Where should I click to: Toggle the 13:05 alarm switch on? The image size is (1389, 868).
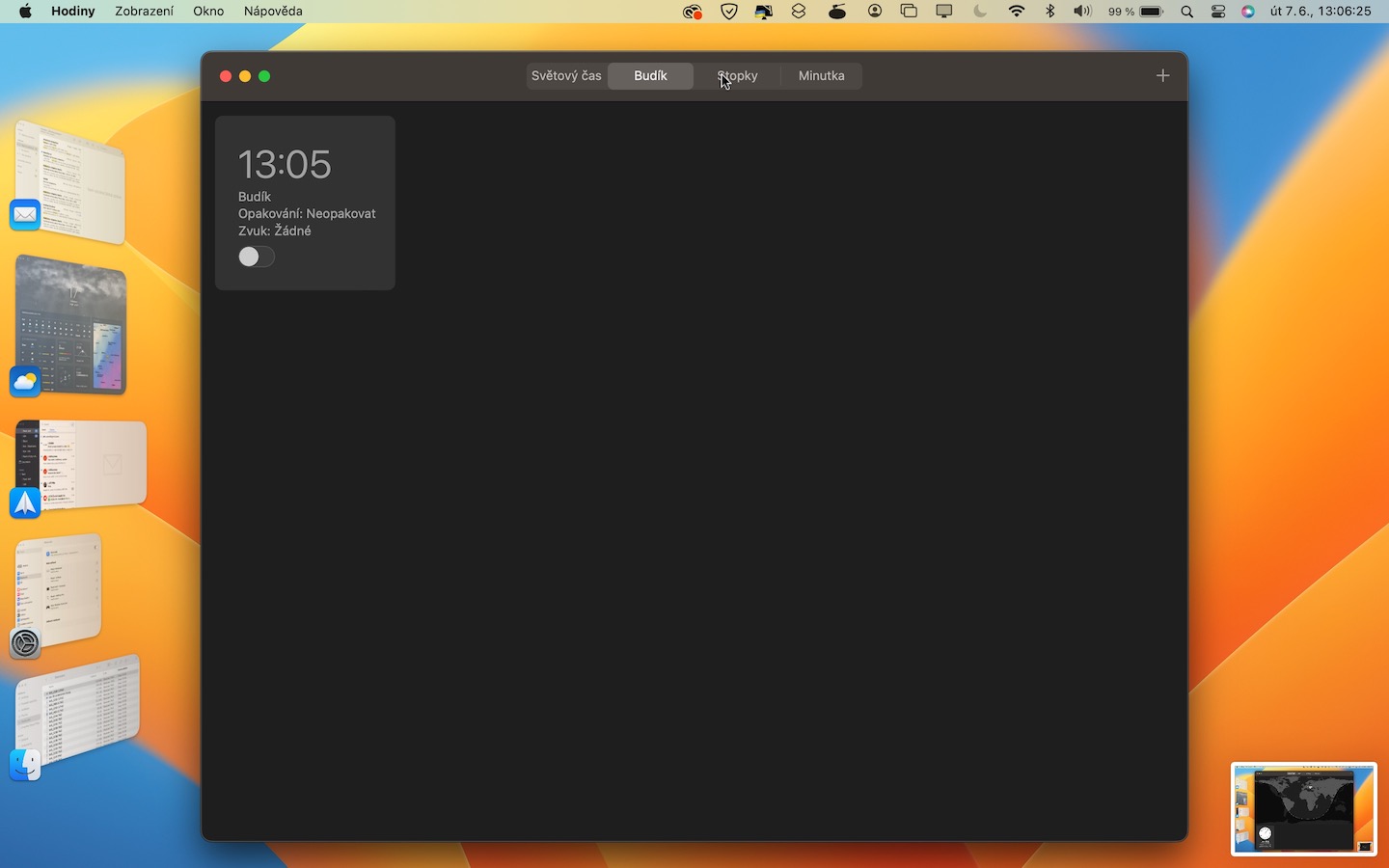257,257
